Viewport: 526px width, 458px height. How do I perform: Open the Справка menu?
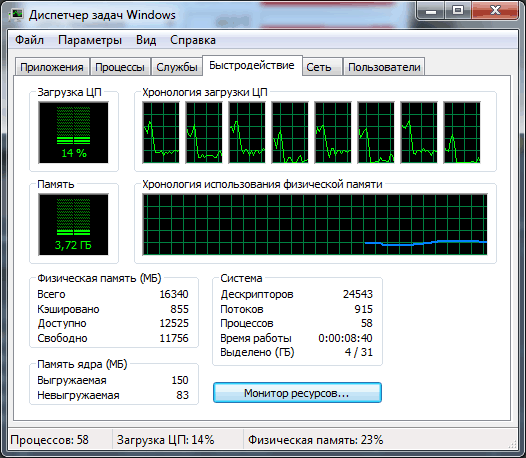(x=193, y=40)
